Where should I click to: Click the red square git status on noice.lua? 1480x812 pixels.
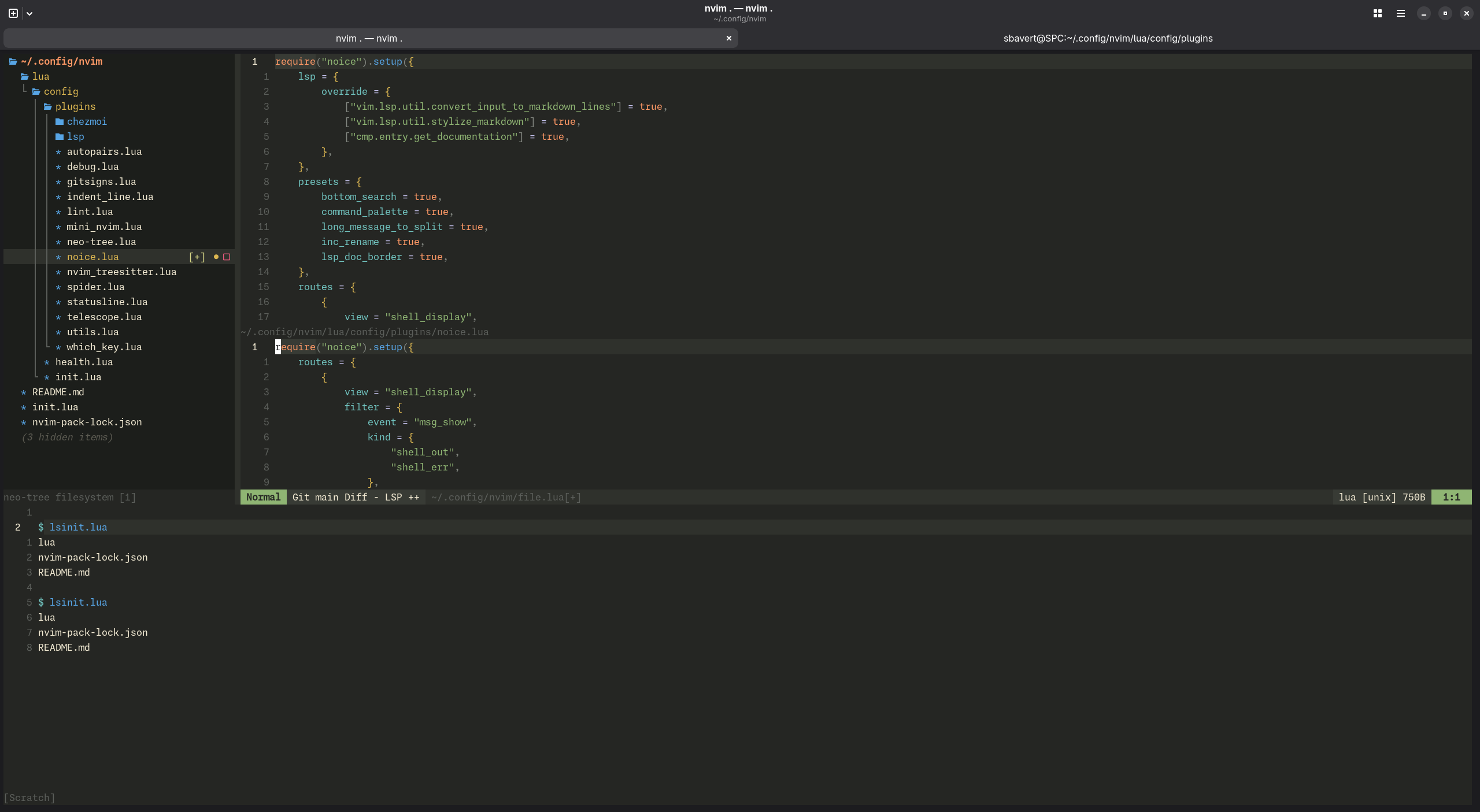(x=227, y=257)
